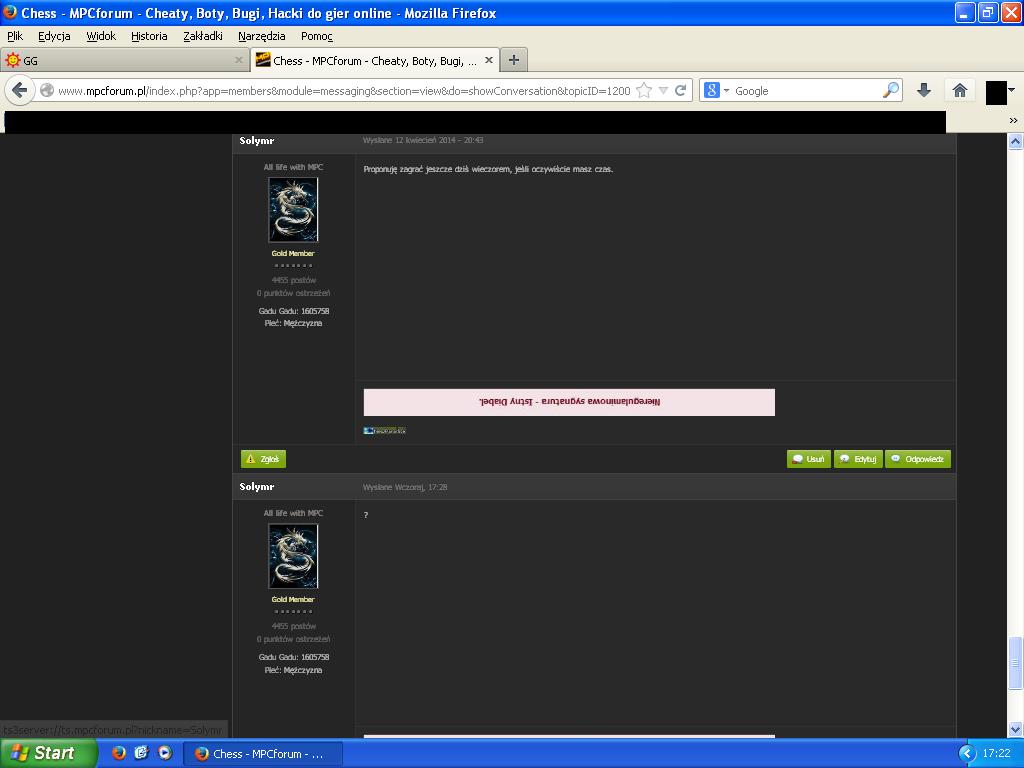The height and width of the screenshot is (768, 1024).
Task: Click 'Gadu Gadu: 1605758' in first message
Action: pos(294,312)
